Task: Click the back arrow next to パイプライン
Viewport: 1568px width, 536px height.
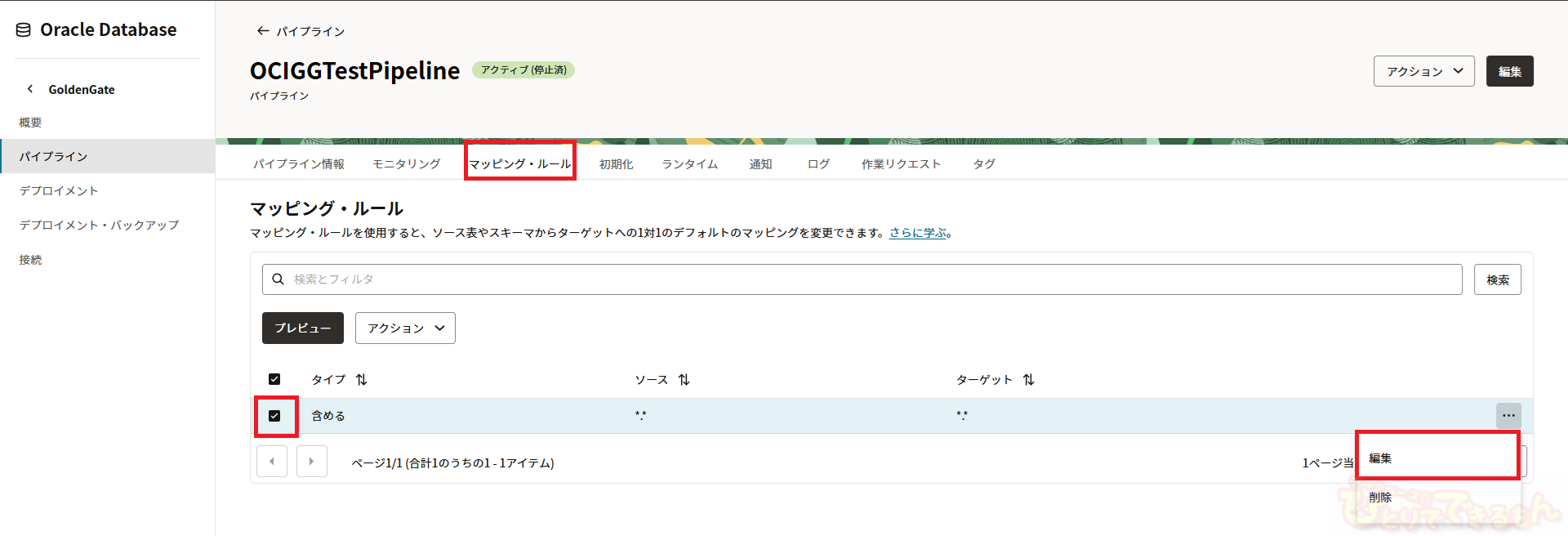Action: (263, 31)
